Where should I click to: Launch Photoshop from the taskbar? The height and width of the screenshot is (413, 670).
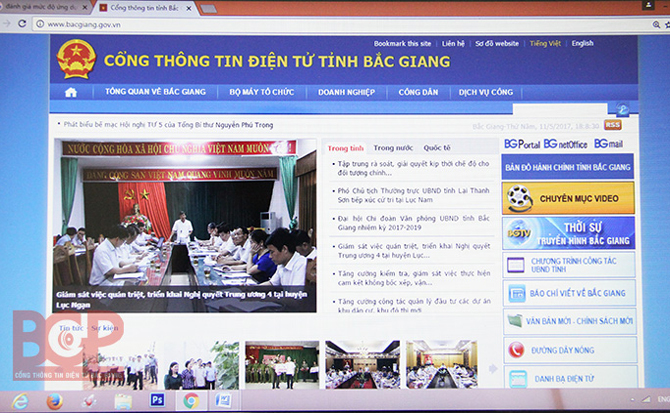click(x=157, y=400)
